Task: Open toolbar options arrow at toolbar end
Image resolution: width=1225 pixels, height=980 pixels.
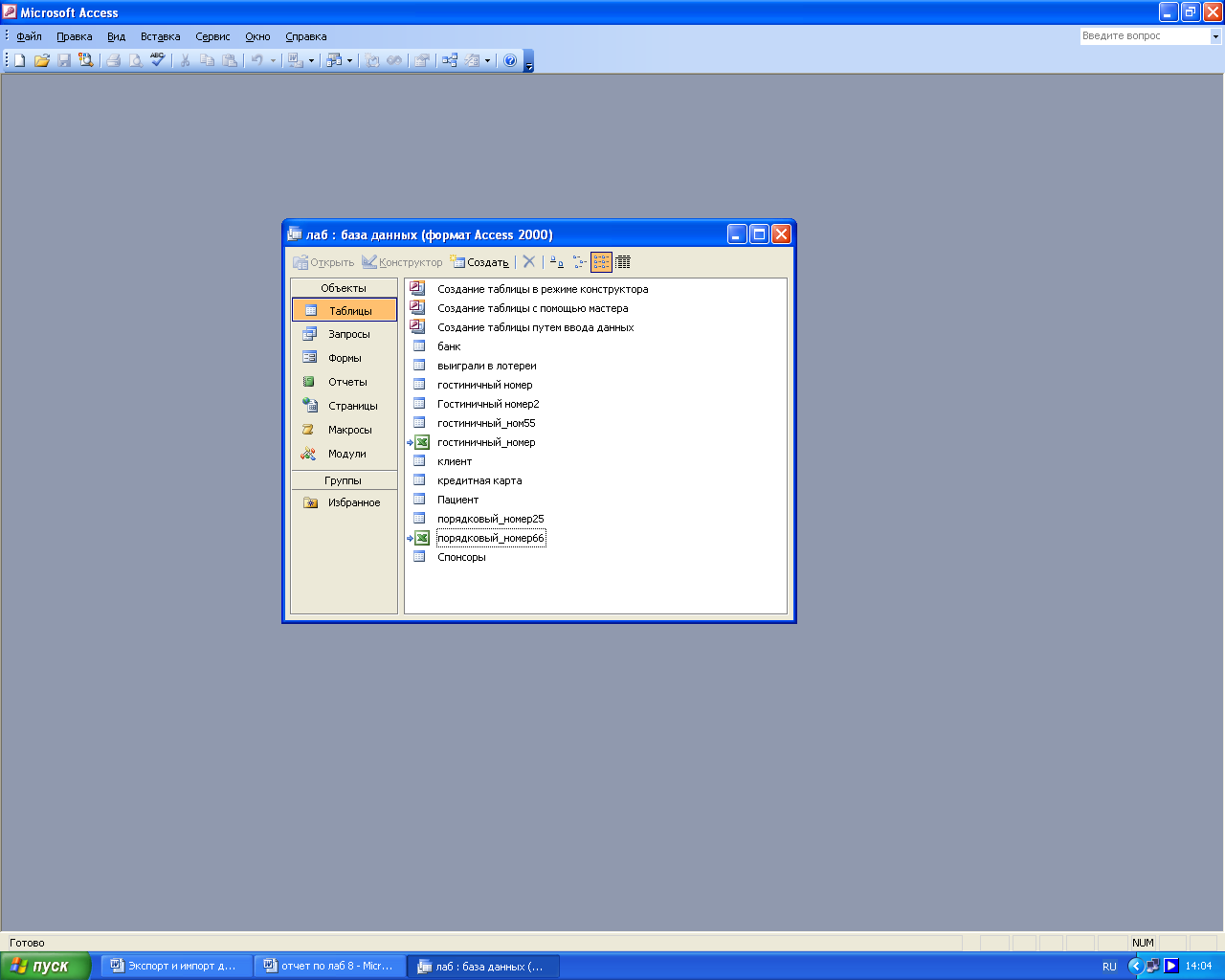Action: click(x=529, y=63)
